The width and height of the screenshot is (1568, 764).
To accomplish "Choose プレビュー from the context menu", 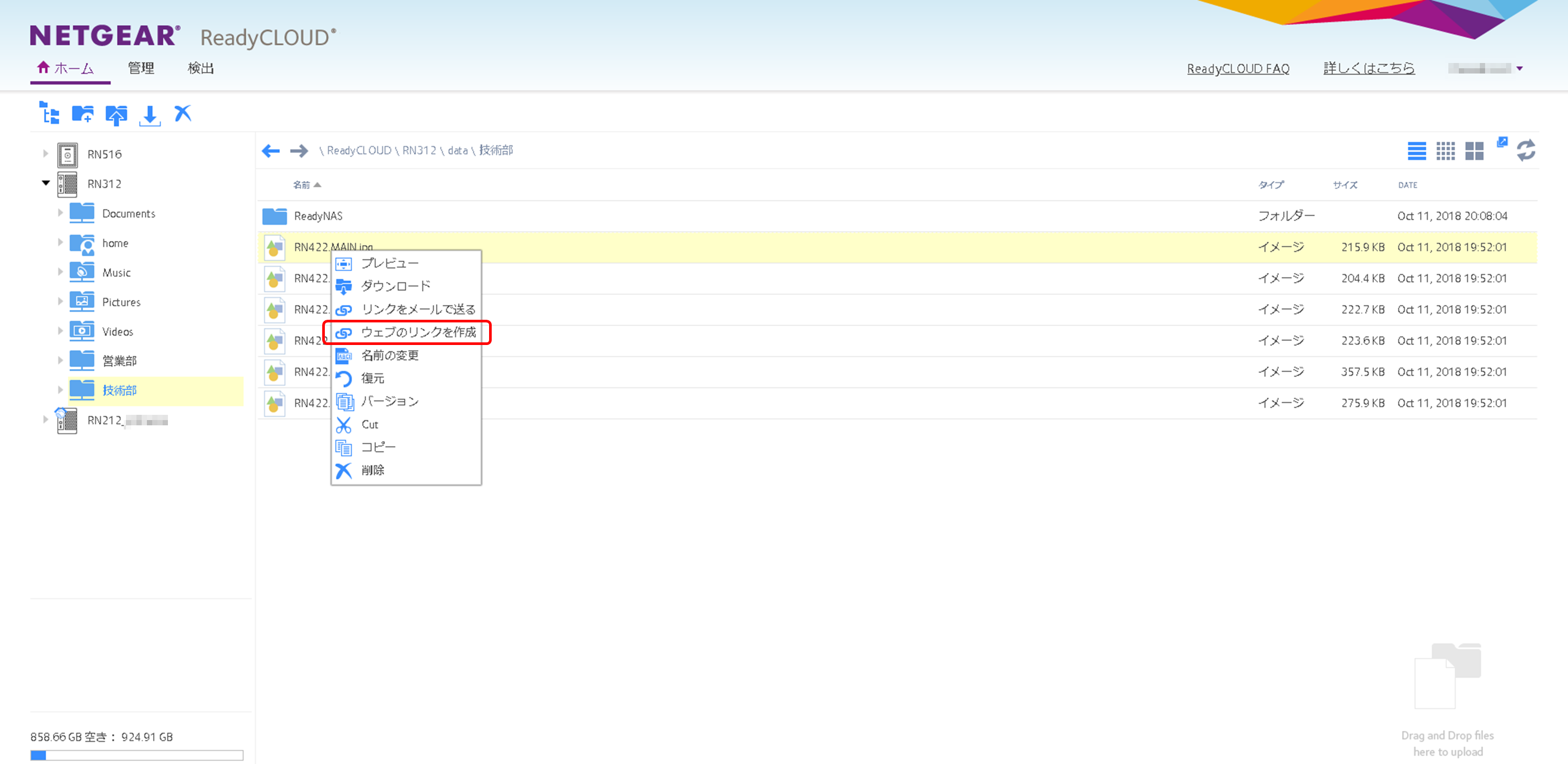I will click(406, 263).
